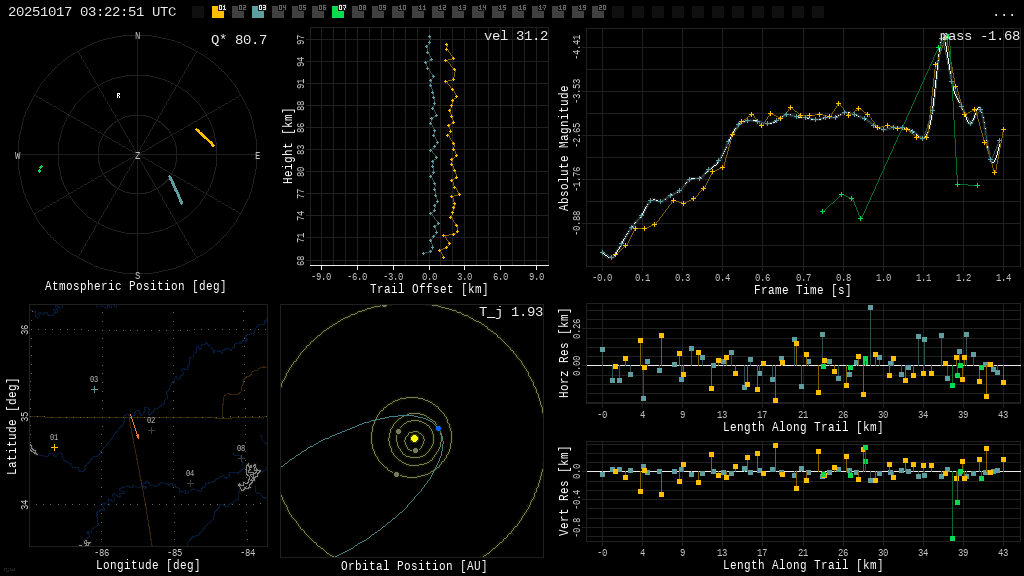Click the radiant R marker in sky plot
Image resolution: width=1024 pixels, height=576 pixels.
(118, 96)
